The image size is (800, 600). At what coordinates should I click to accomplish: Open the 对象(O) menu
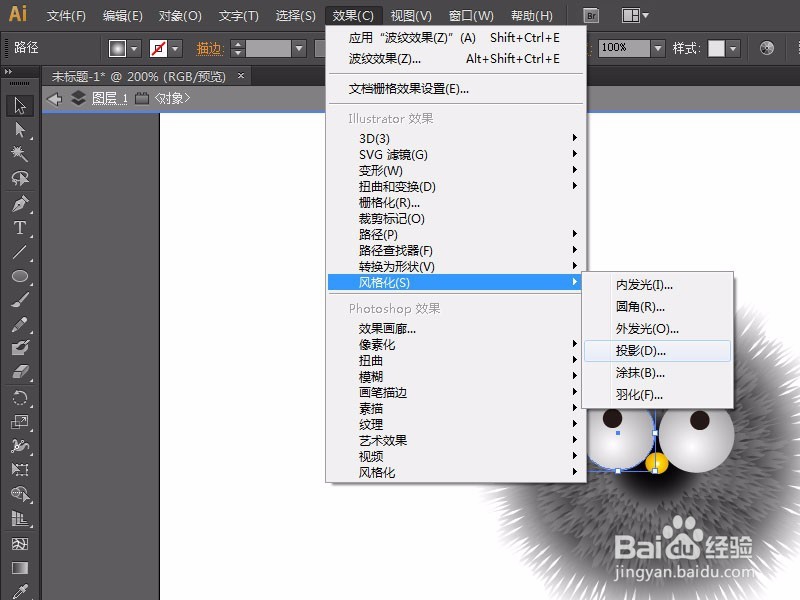(180, 16)
